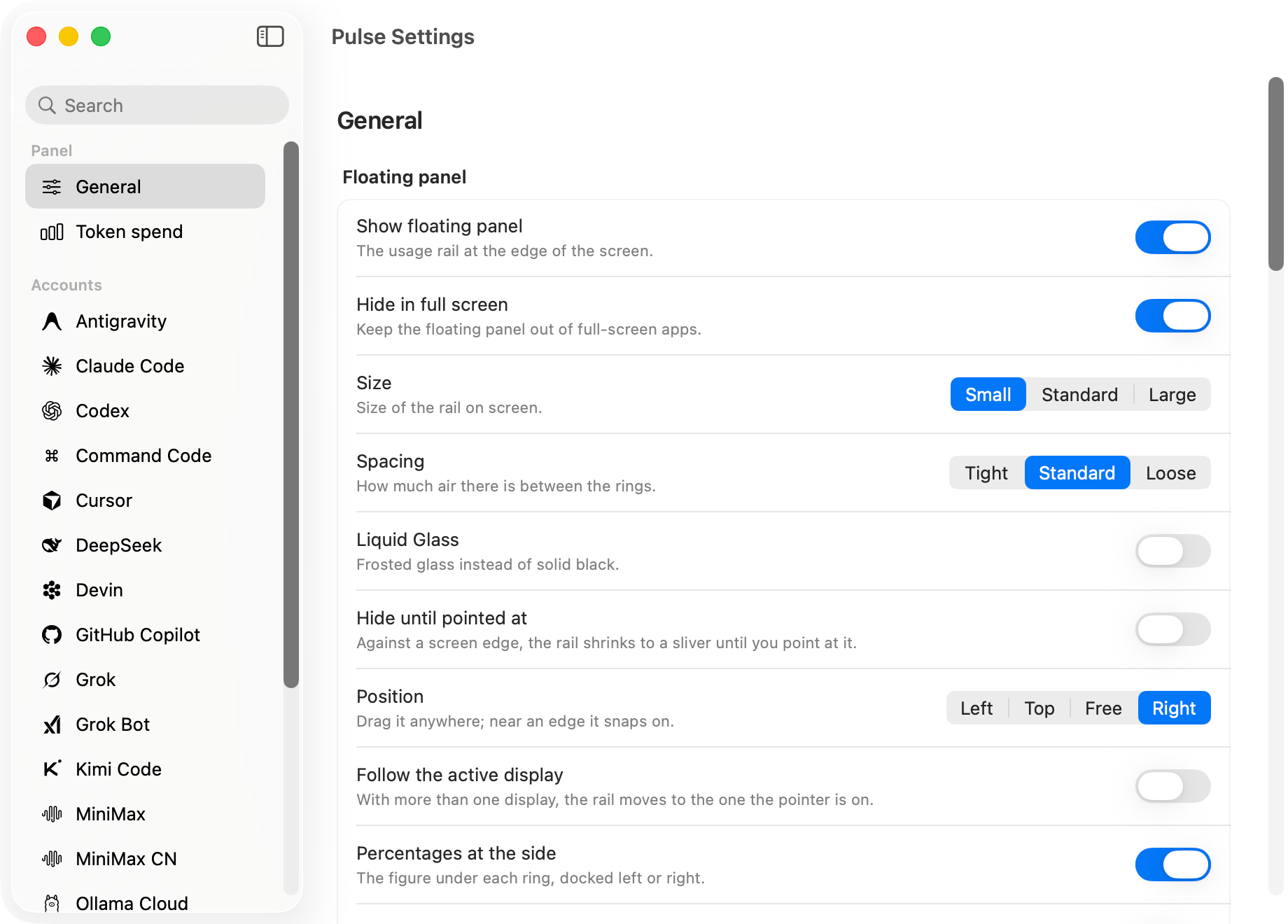
Task: Click the Claude Code starburst icon
Action: [52, 366]
